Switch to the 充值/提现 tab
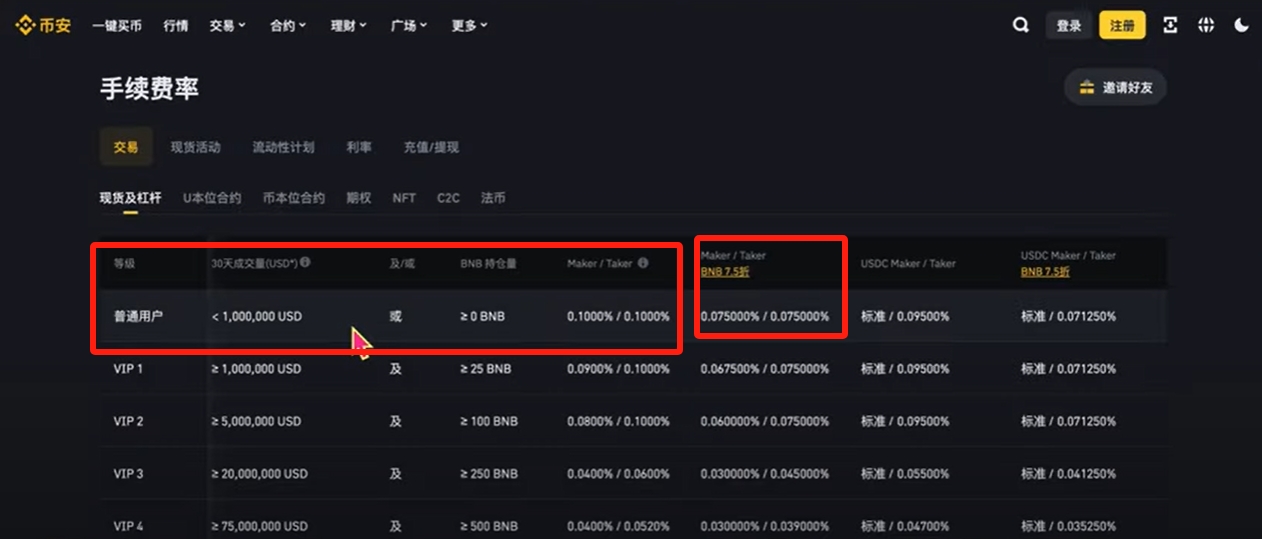 click(x=431, y=147)
